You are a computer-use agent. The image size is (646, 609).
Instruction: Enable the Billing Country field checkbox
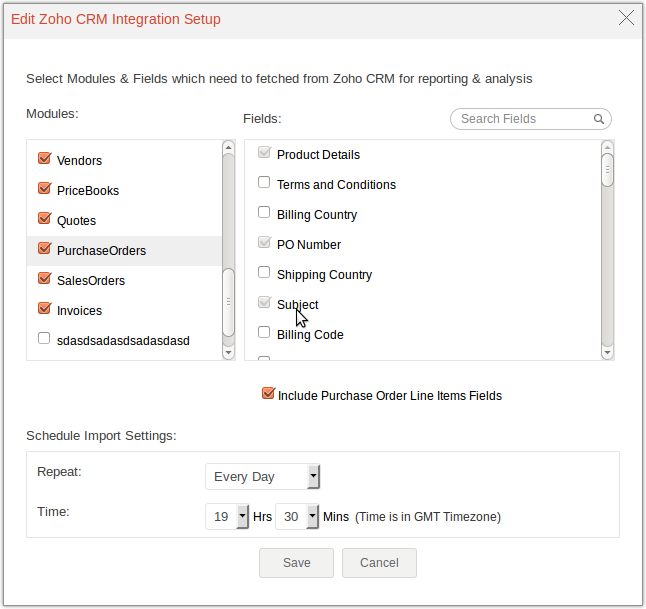click(x=264, y=213)
